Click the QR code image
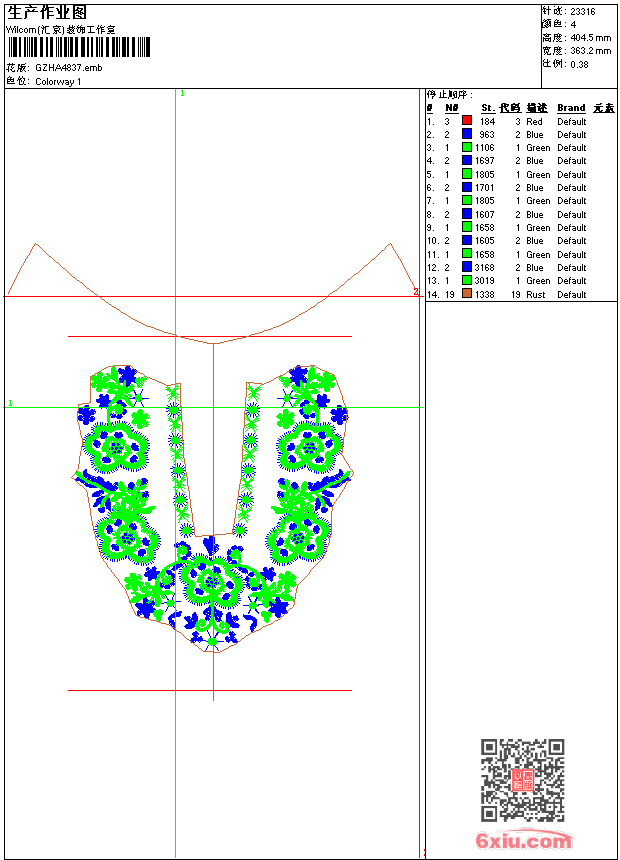 [523, 780]
